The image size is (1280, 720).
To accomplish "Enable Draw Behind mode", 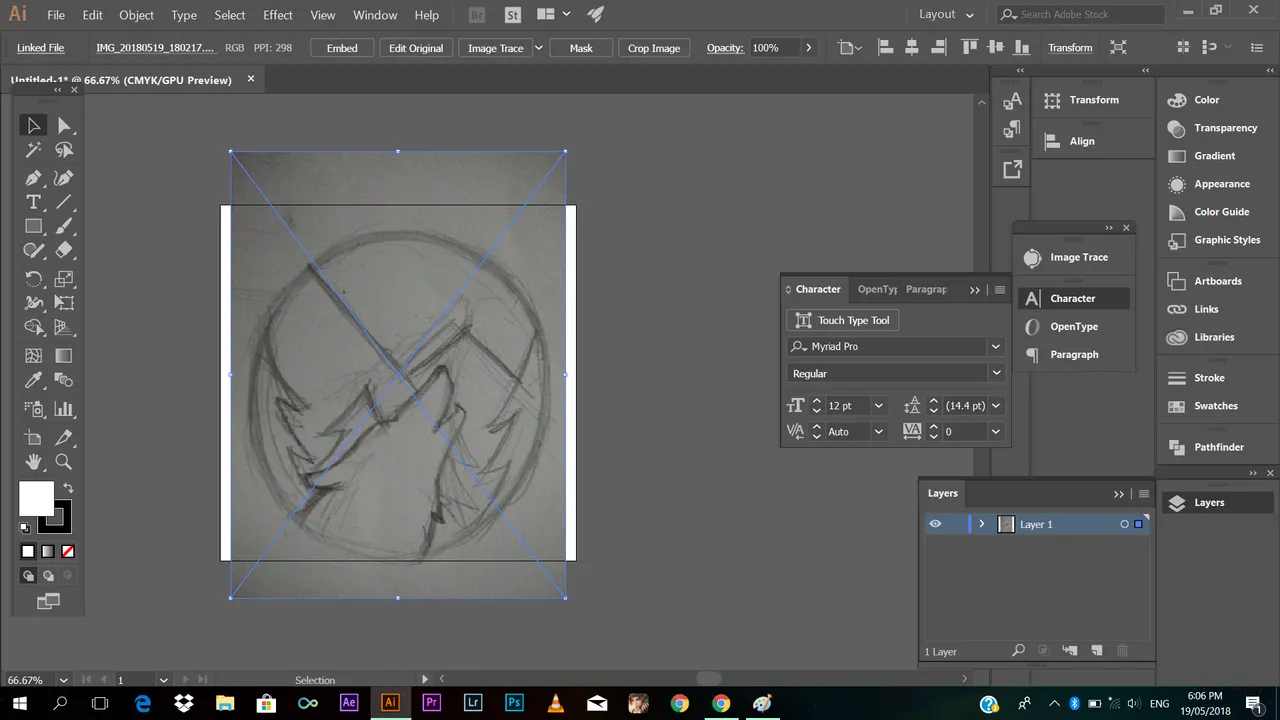I will point(48,576).
